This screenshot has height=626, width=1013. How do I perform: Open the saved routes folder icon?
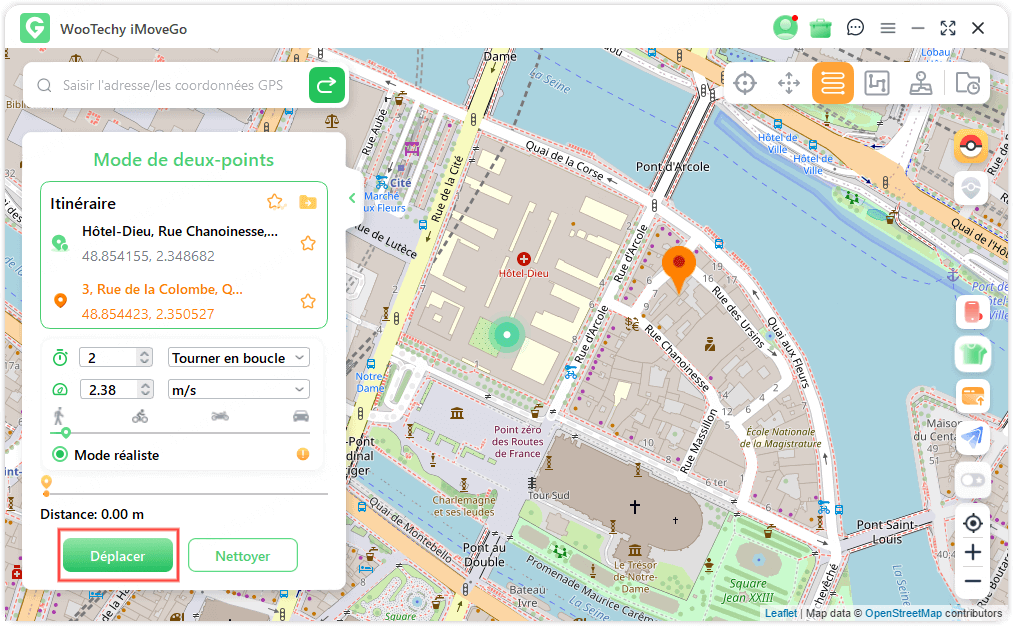click(x=308, y=203)
